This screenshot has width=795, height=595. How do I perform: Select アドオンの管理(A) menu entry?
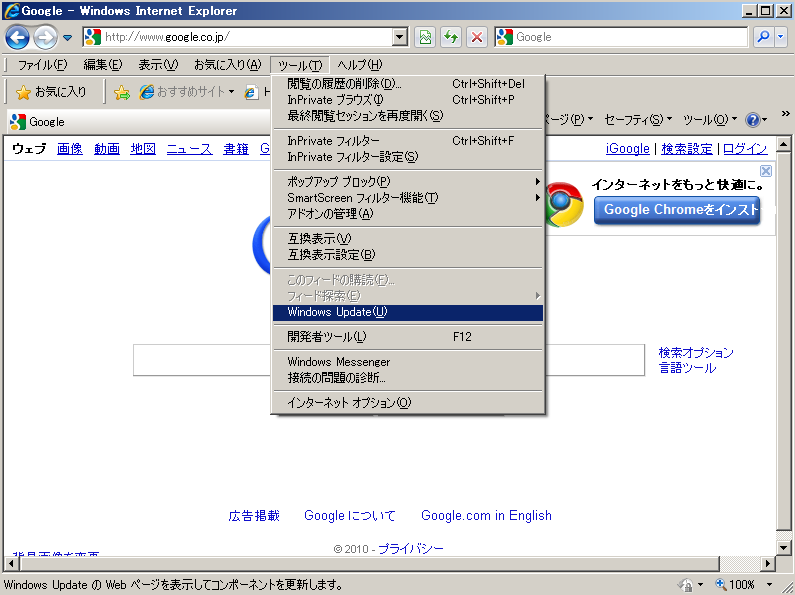point(408,214)
